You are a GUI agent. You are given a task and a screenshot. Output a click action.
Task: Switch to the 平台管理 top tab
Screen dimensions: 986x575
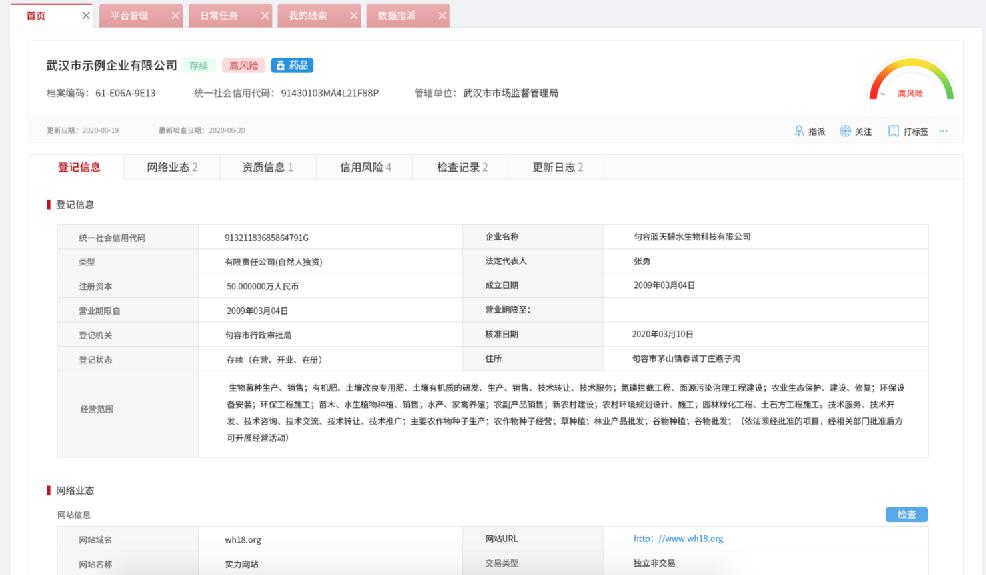coord(129,16)
